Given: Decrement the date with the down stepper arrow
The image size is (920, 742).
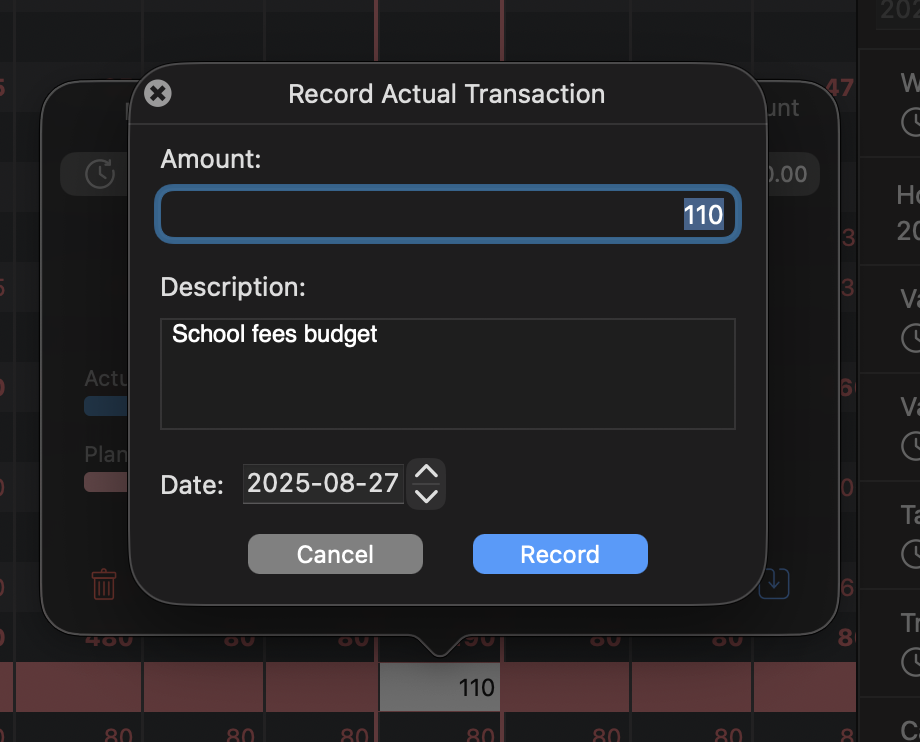Looking at the screenshot, I should (x=427, y=496).
